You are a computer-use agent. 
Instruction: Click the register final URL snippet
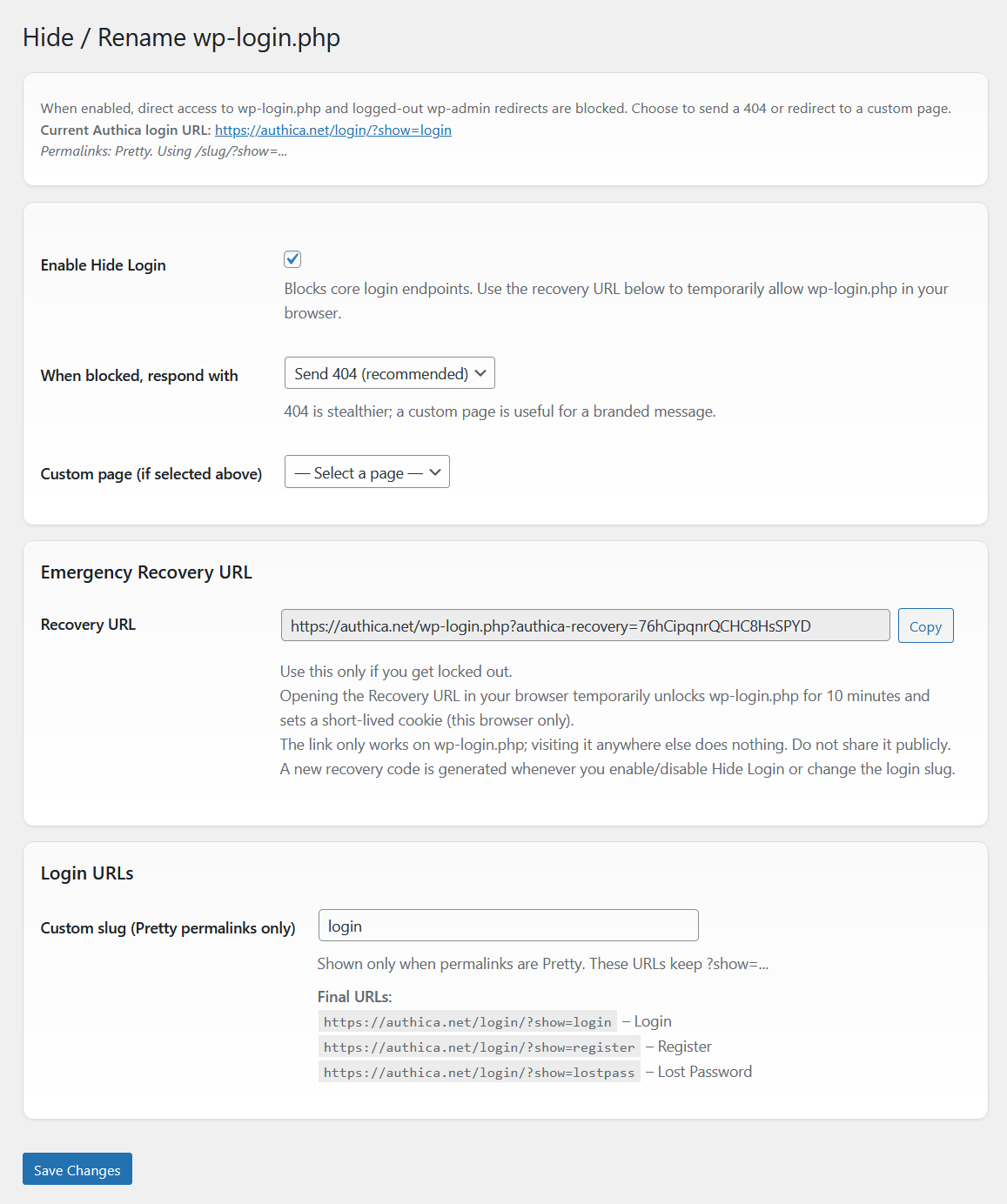(478, 1047)
